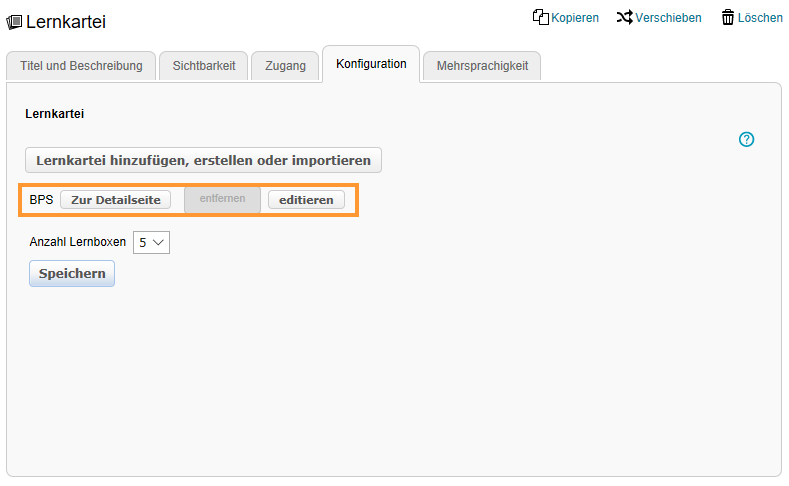Open the Sichtbarkeit tab

[204, 66]
